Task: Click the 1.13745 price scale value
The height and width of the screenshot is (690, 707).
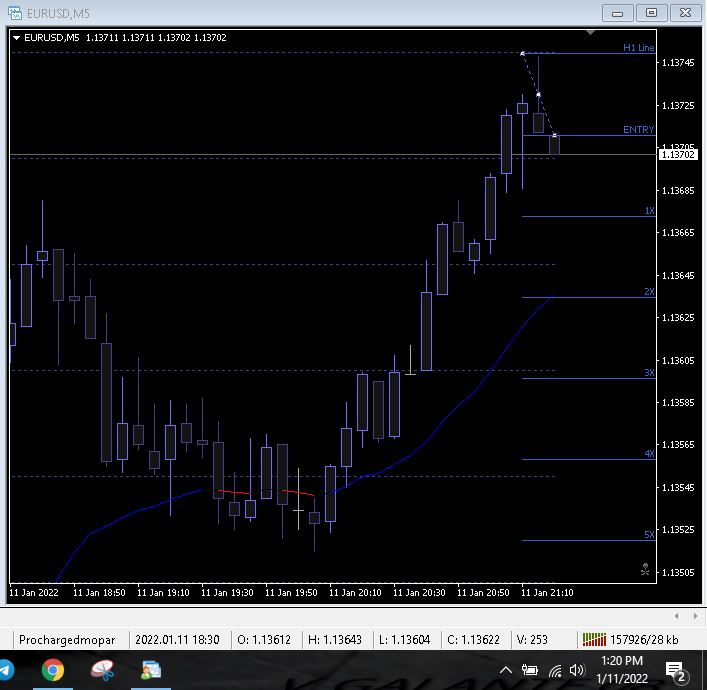Action: tap(678, 63)
